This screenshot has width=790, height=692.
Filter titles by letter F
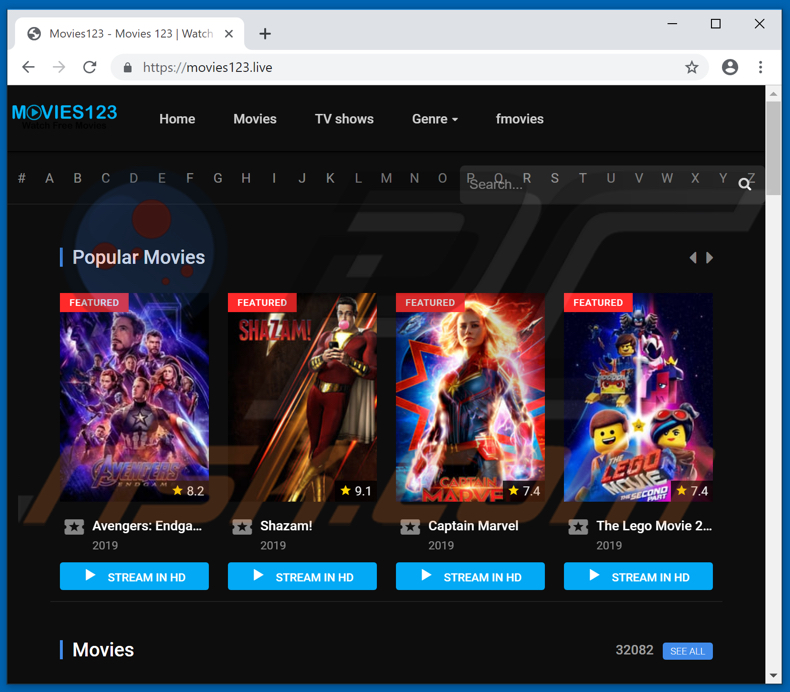(x=189, y=178)
